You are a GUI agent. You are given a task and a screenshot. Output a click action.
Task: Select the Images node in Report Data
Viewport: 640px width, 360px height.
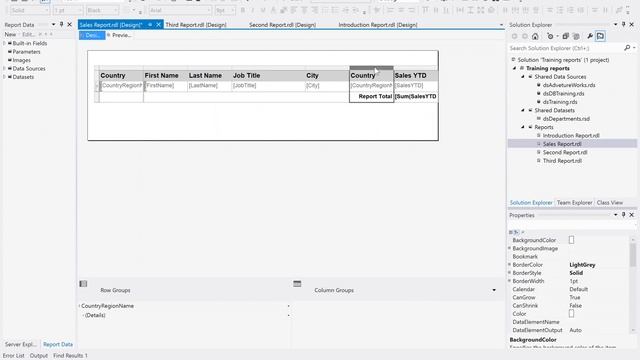[21, 60]
